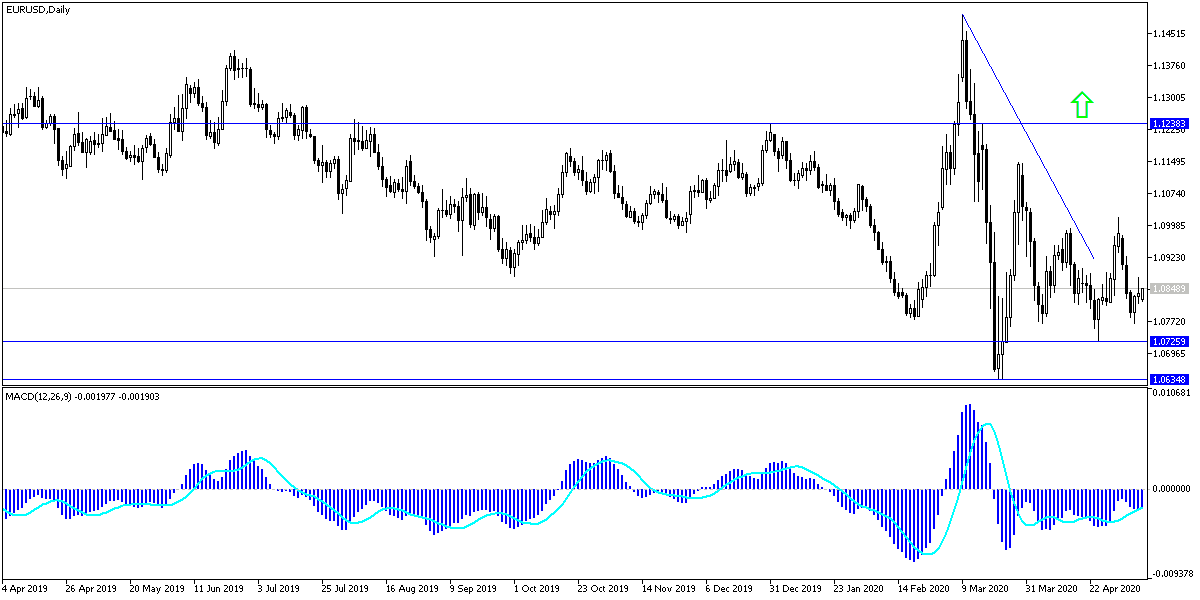Click the blue 1.07259 price label

[1168, 340]
